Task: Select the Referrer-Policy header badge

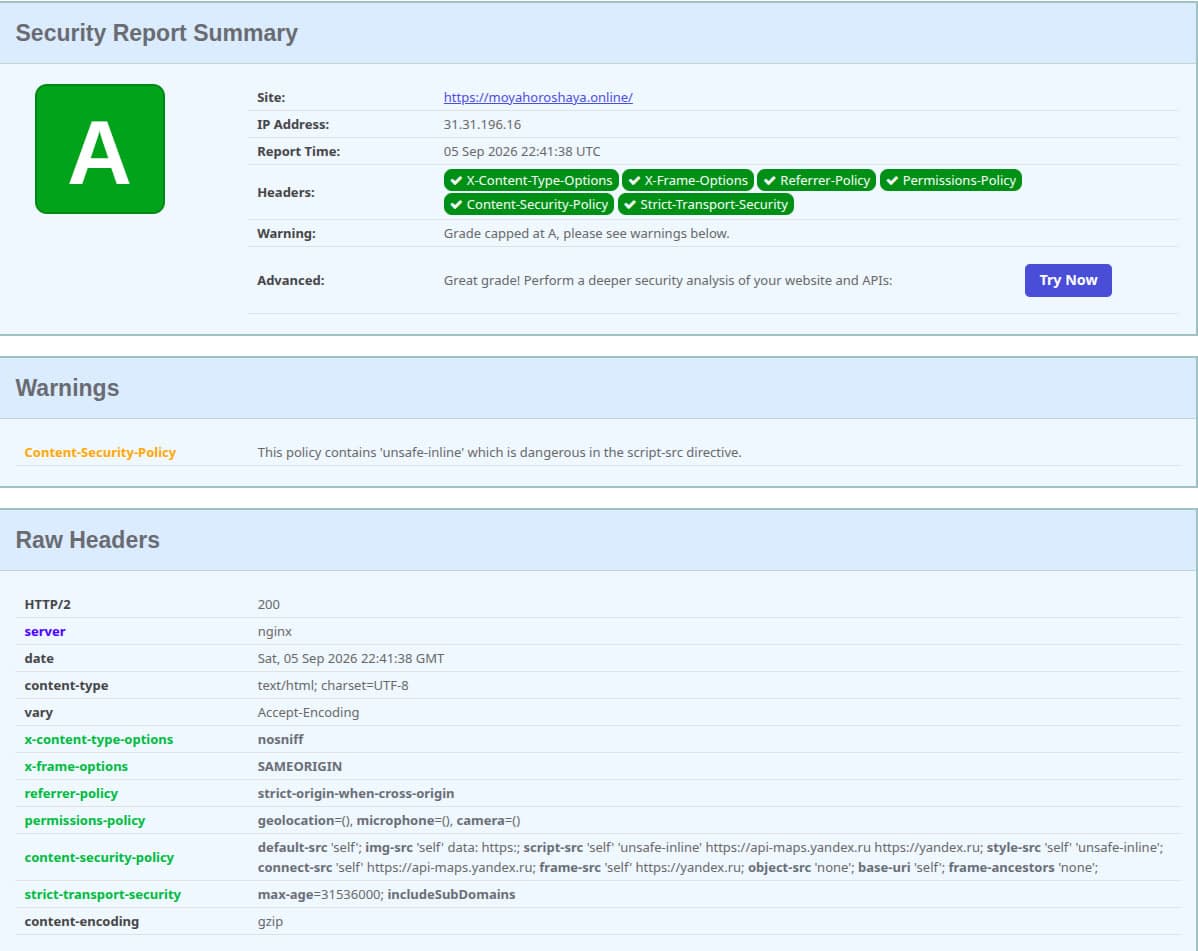Action: pos(816,180)
